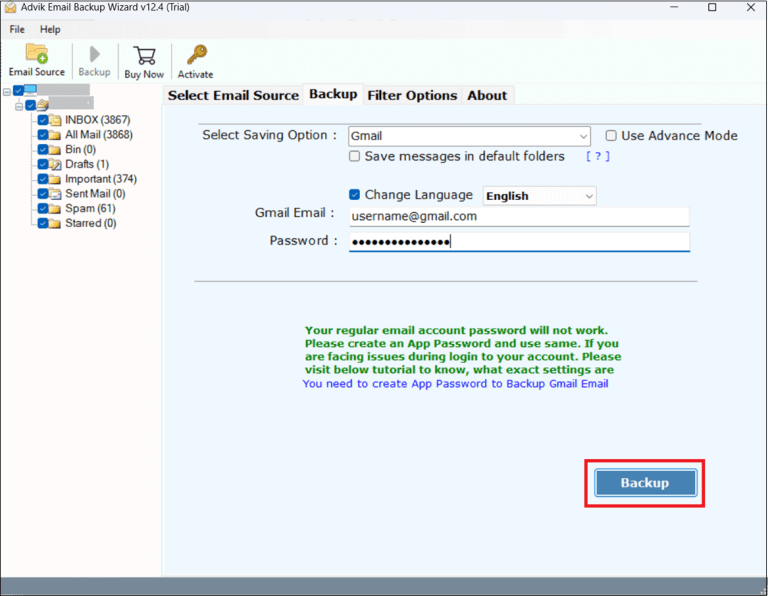The width and height of the screenshot is (768, 596).
Task: Uncheck the root computer node checkbox
Action: tap(18, 91)
